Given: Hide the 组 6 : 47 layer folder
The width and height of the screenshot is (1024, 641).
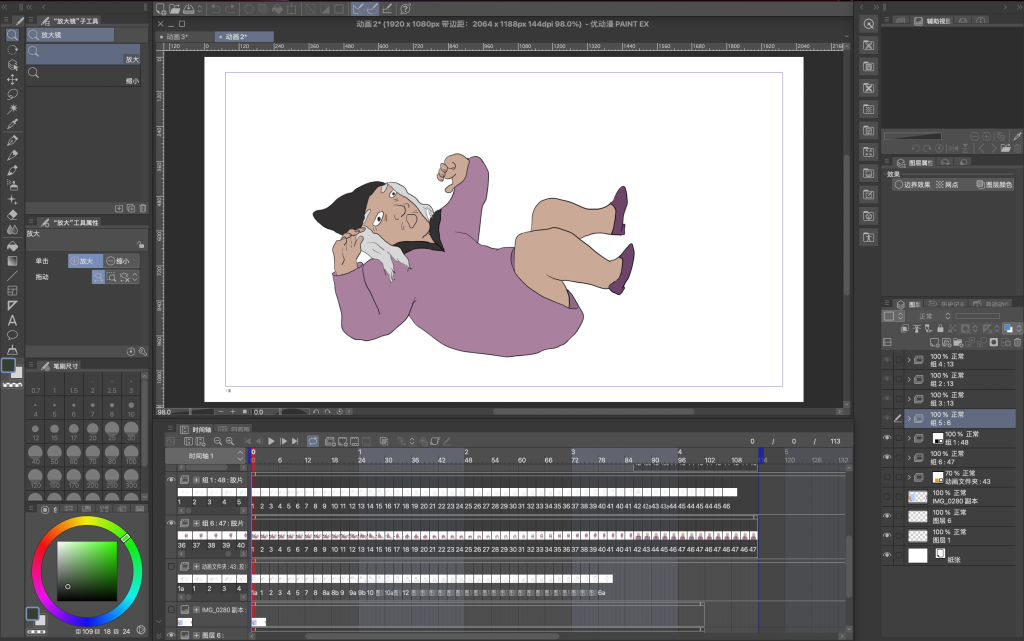Looking at the screenshot, I should (887, 458).
